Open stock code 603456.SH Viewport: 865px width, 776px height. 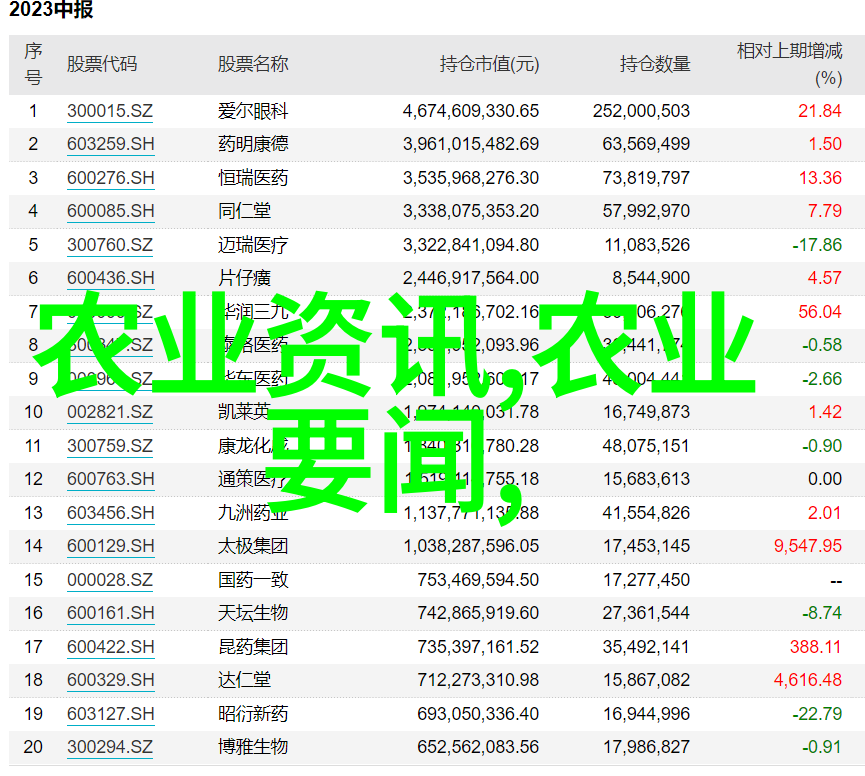110,513
